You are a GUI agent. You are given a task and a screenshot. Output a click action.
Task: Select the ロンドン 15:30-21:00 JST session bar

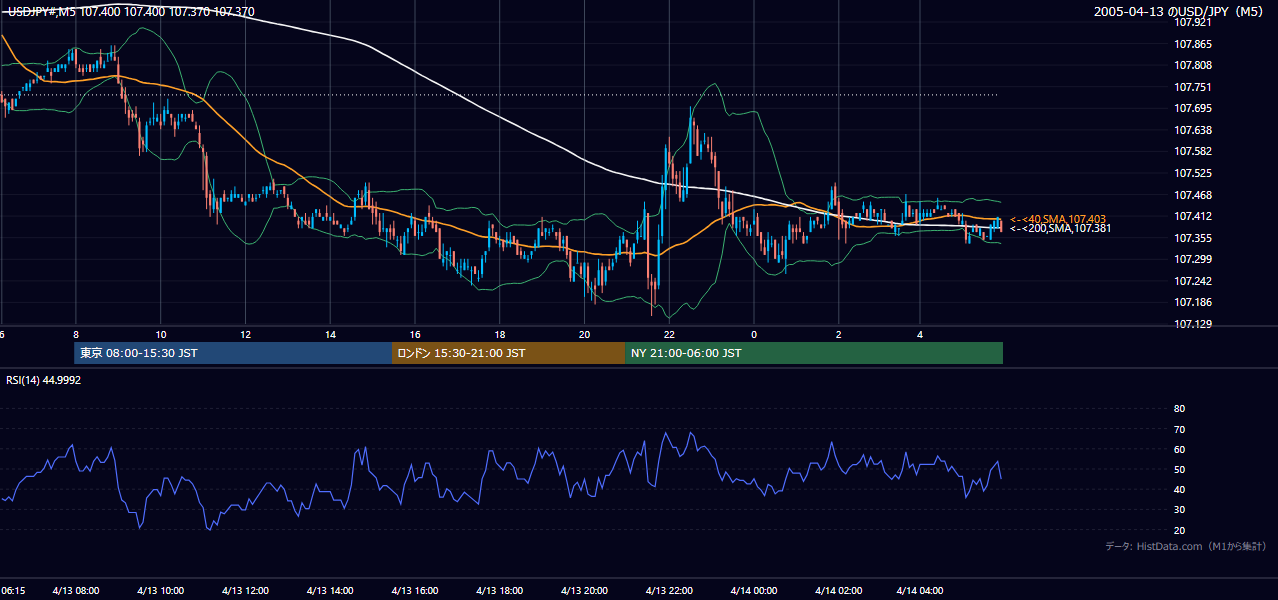coord(508,353)
